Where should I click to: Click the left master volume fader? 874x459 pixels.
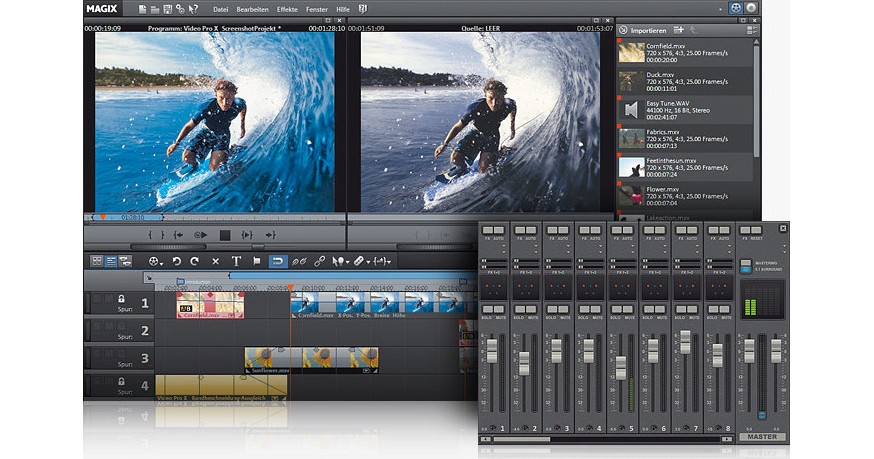coord(749,350)
